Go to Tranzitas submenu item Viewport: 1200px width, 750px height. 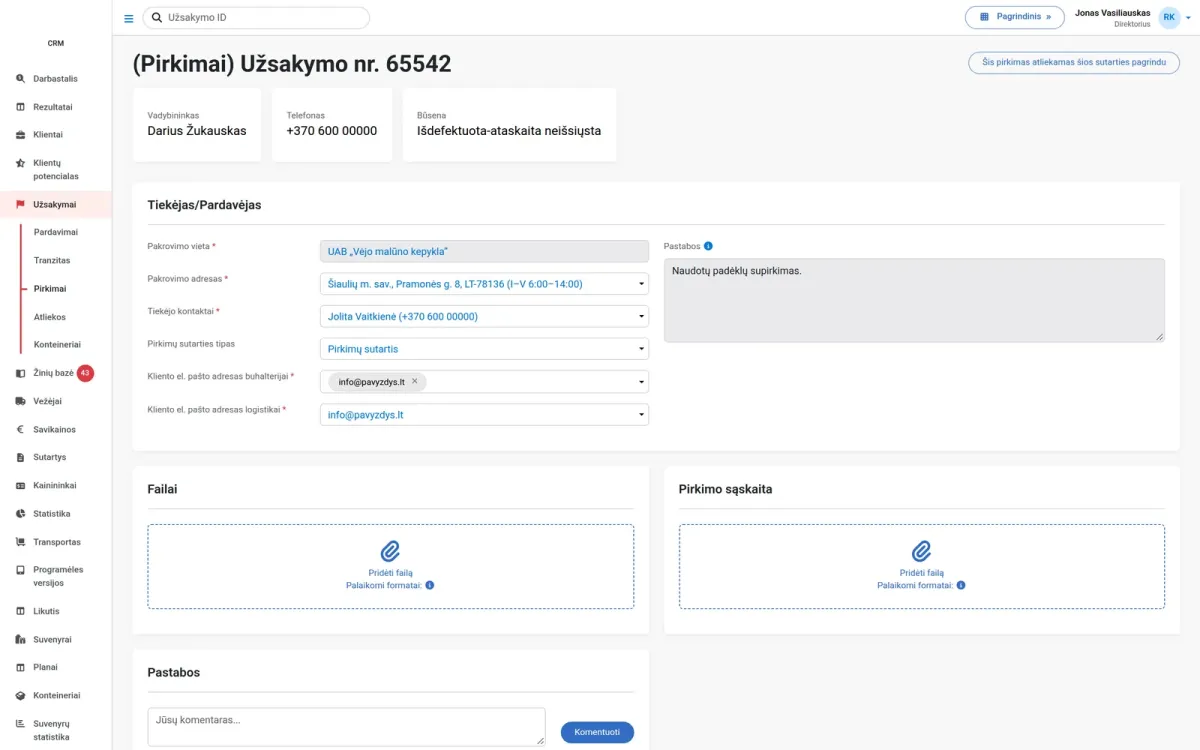click(52, 260)
